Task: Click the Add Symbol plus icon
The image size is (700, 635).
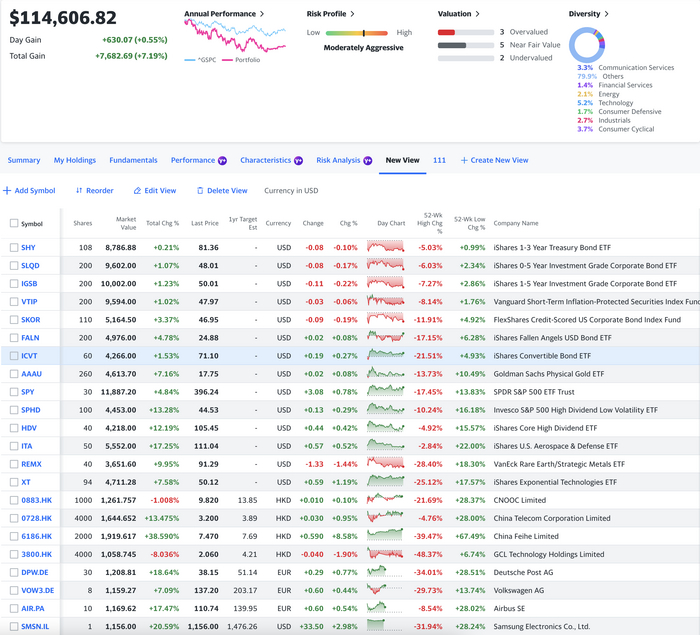Action: pyautogui.click(x=7, y=191)
